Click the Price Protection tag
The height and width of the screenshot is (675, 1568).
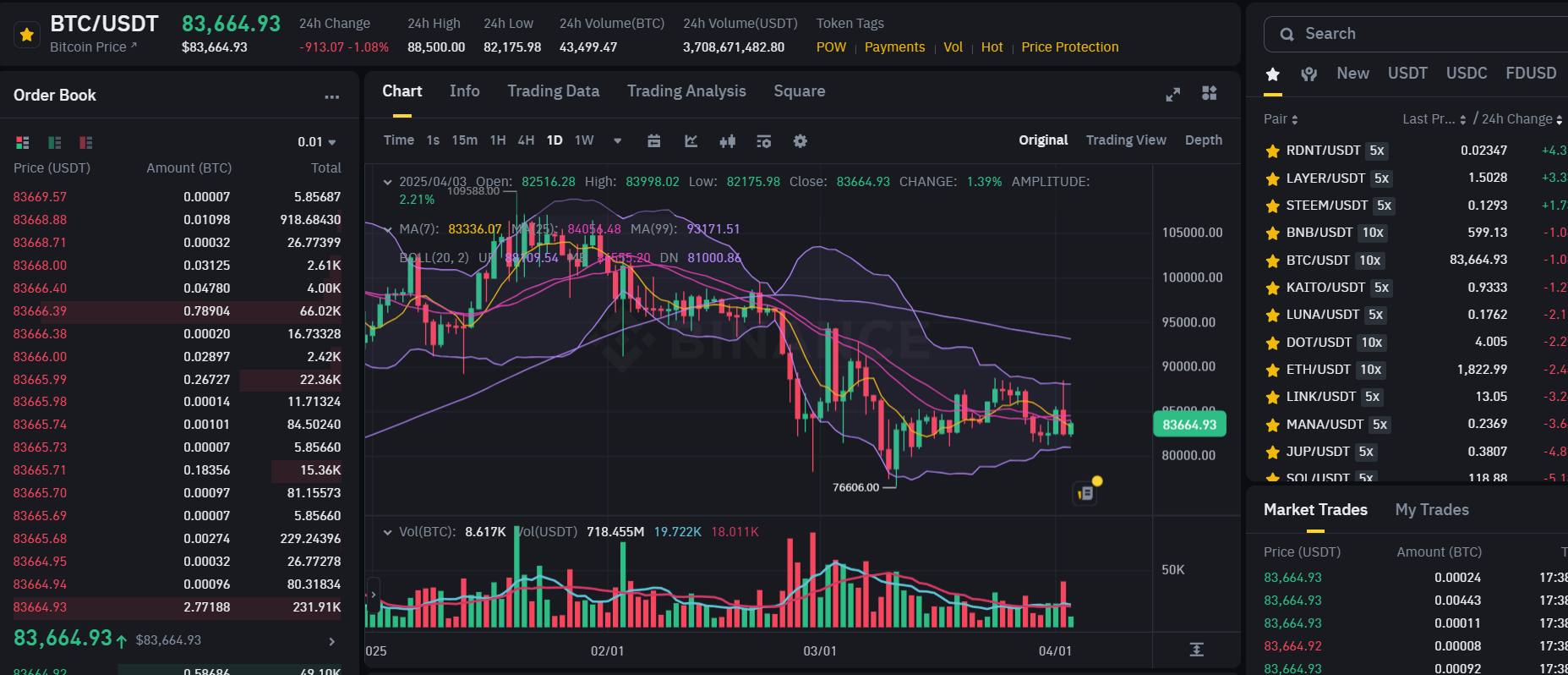pos(1069,47)
